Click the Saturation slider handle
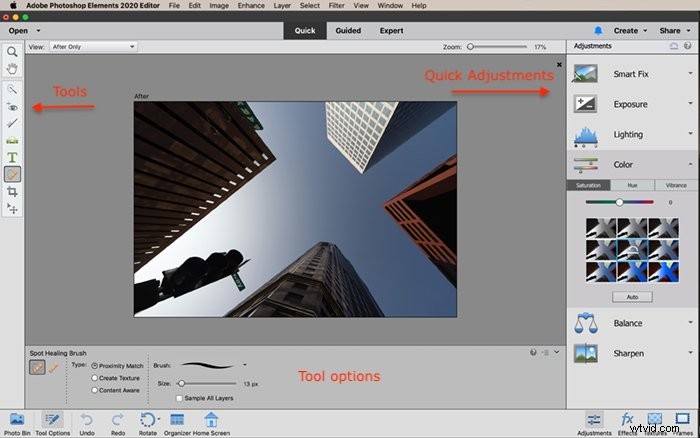This screenshot has height=438, width=700. [620, 202]
